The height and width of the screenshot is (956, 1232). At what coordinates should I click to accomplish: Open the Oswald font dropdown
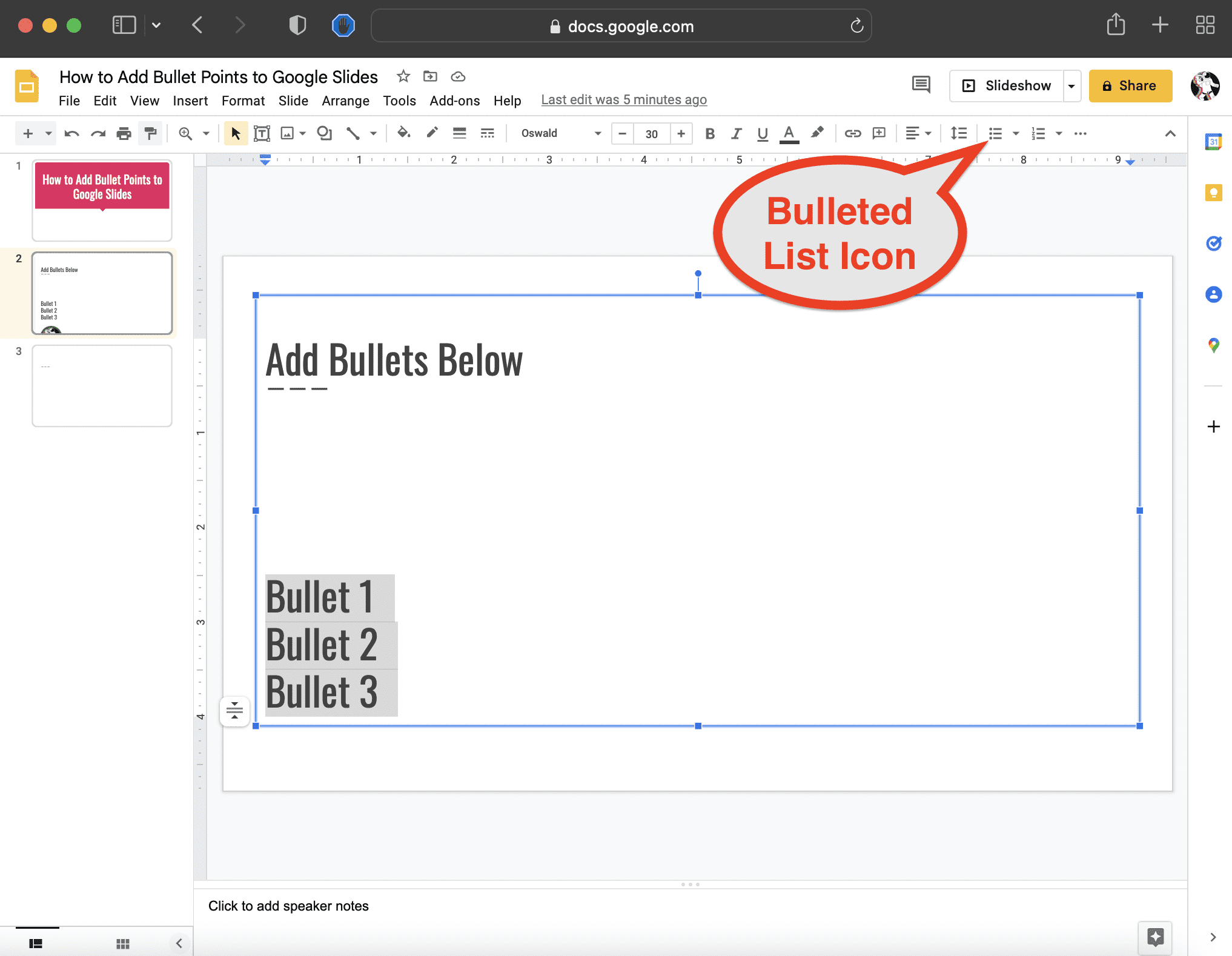coord(561,133)
